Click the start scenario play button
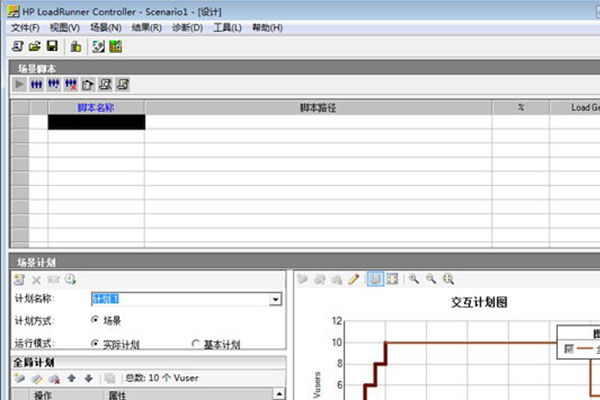The image size is (600, 400). [19, 84]
